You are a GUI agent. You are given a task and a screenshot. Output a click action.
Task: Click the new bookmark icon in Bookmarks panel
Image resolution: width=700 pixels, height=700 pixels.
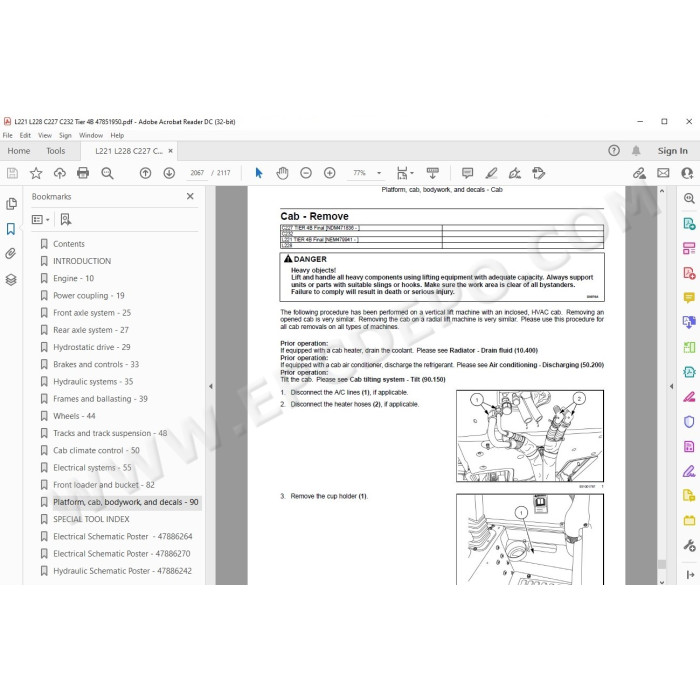coord(66,219)
